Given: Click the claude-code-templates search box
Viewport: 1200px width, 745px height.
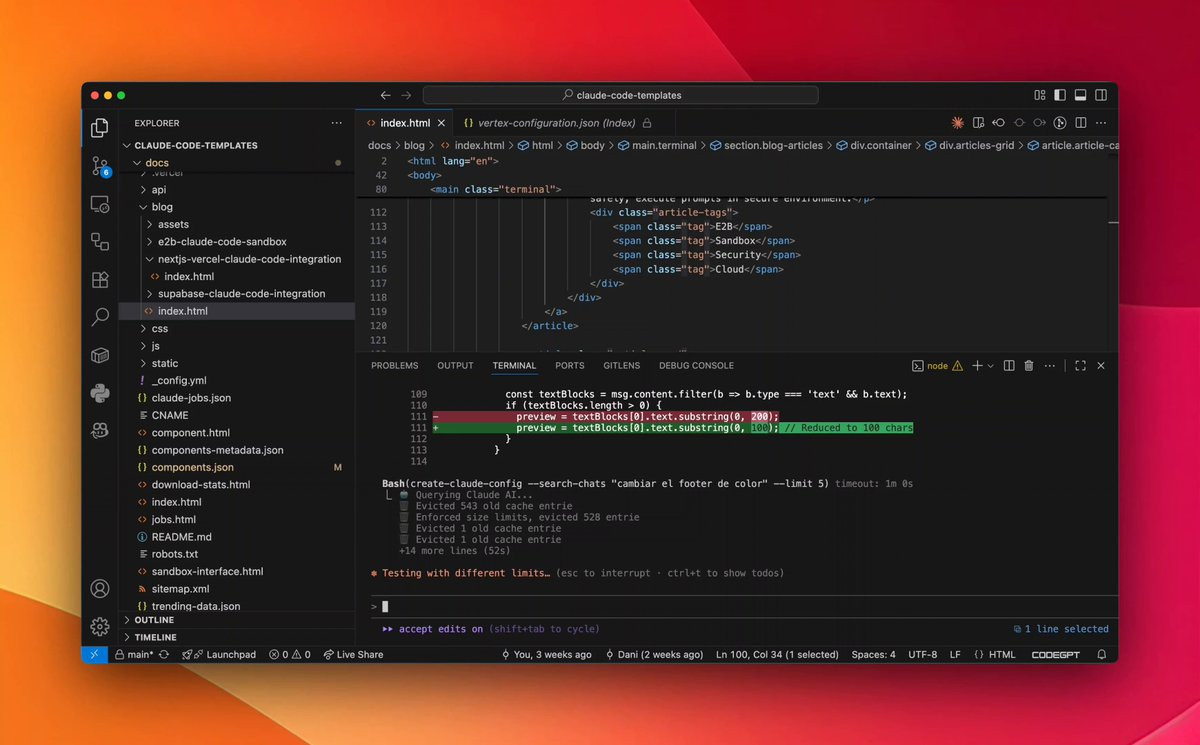Looking at the screenshot, I should (620, 95).
